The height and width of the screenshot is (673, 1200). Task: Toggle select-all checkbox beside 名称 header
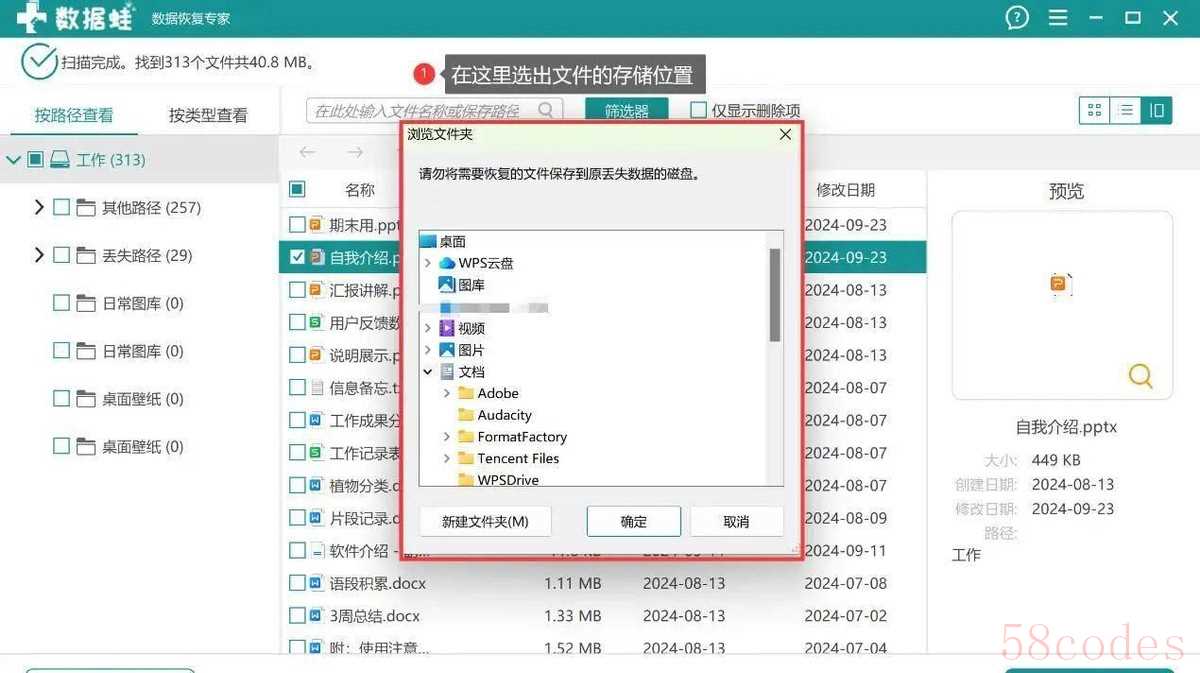tap(297, 189)
